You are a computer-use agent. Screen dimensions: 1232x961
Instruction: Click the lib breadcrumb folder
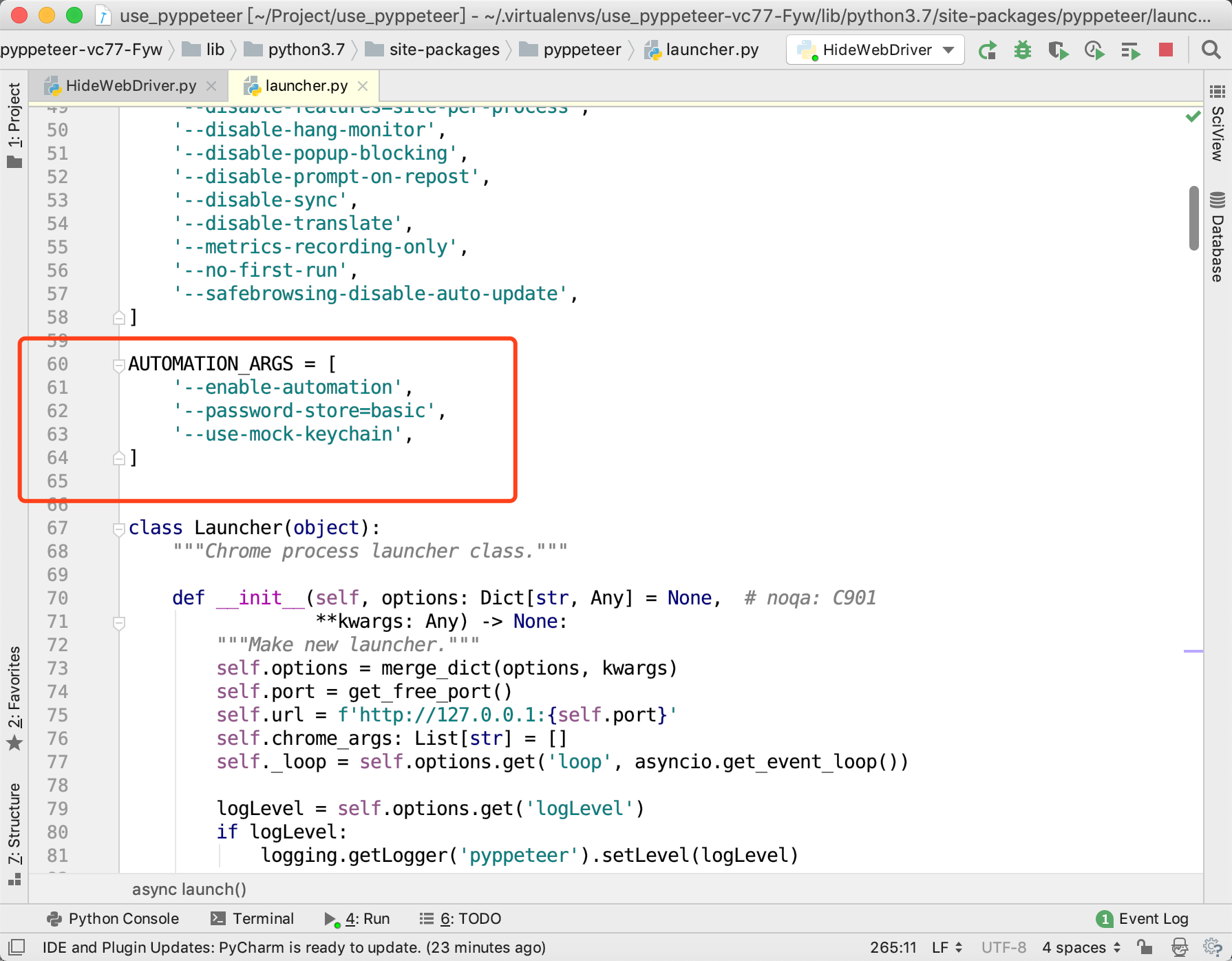[x=204, y=50]
